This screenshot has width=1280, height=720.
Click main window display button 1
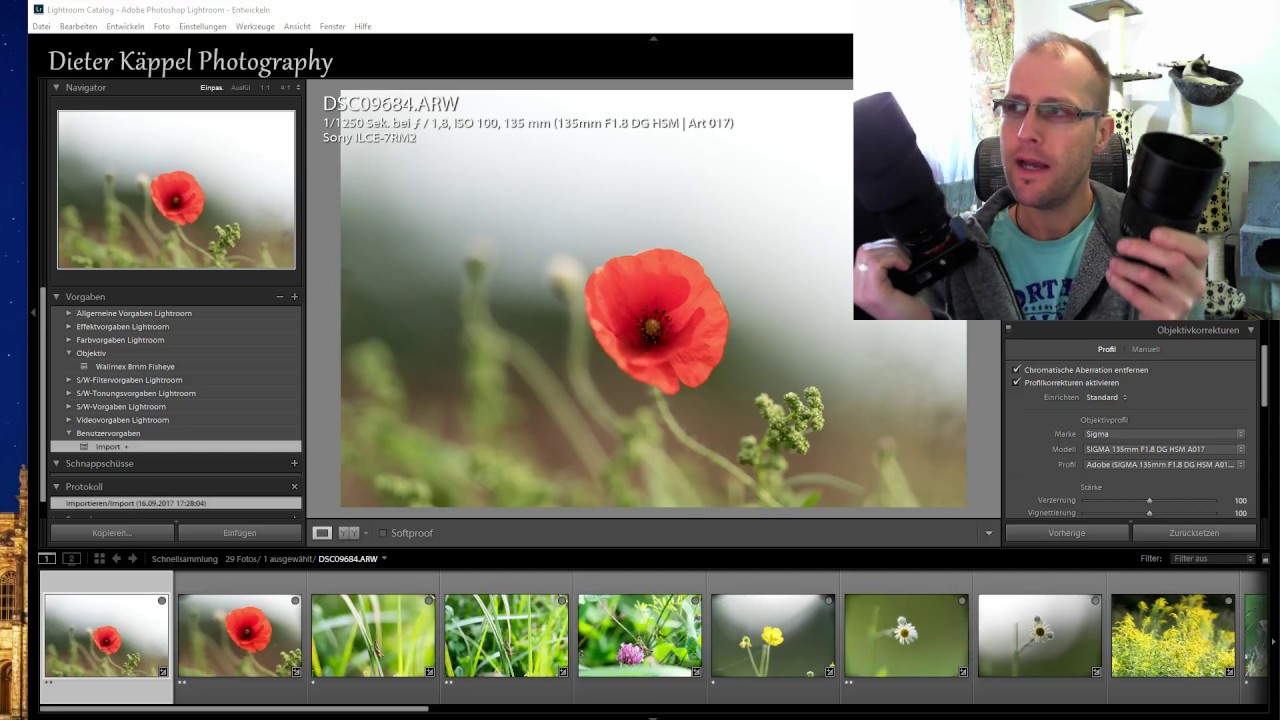(x=47, y=558)
